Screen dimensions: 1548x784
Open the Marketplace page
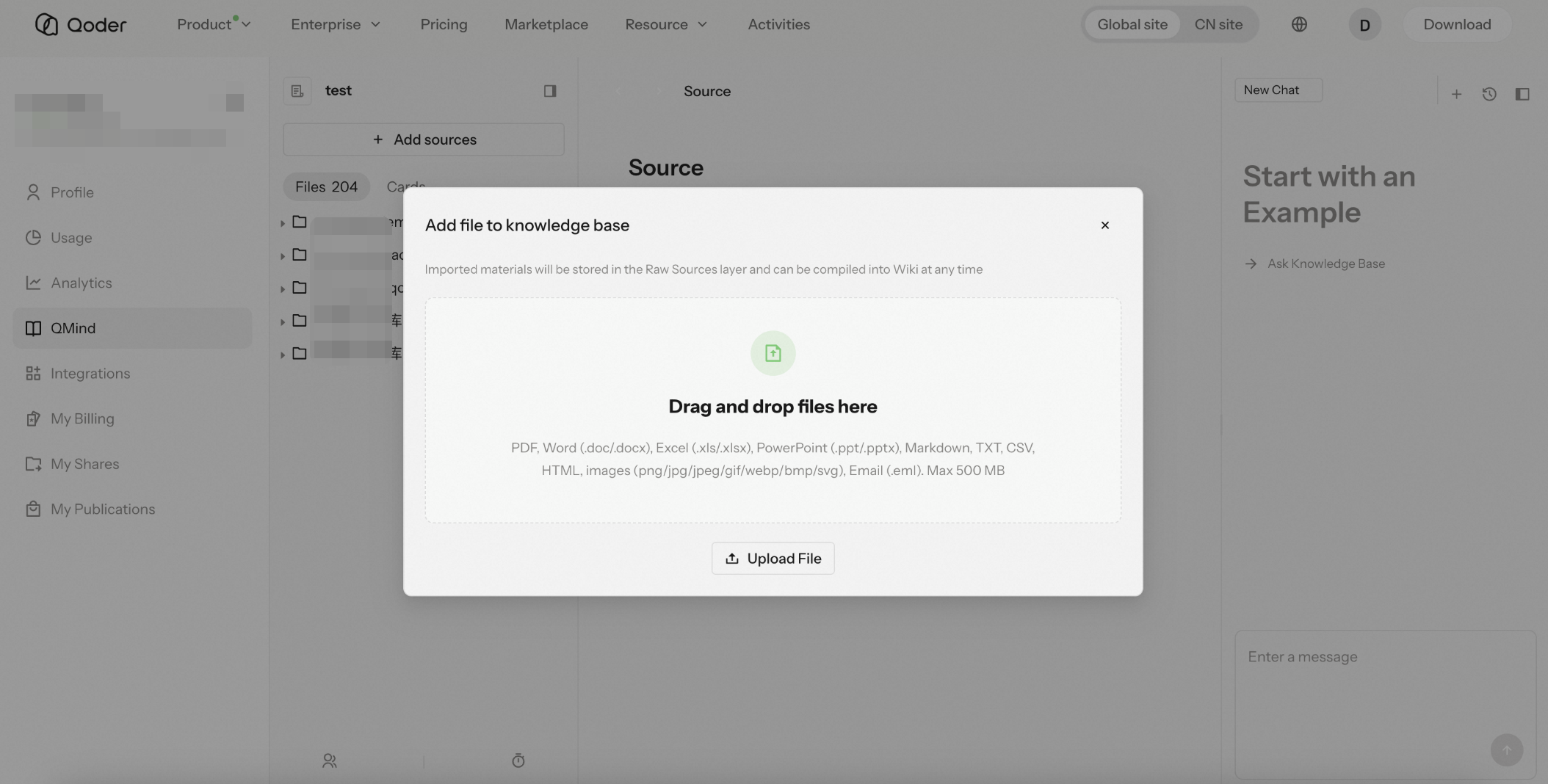(546, 24)
